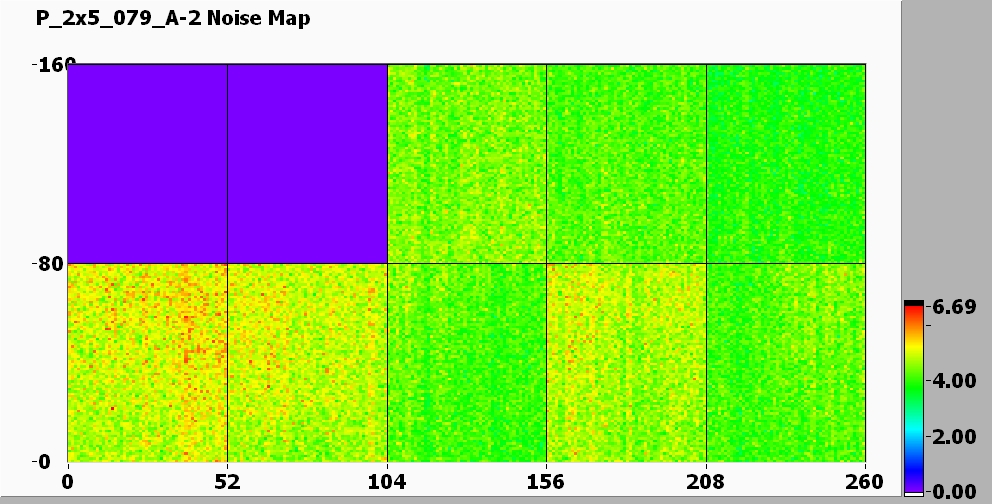Screen dimensions: 992x504
Task: Click the top-row chip between 104 and 156
Action: 467,164
